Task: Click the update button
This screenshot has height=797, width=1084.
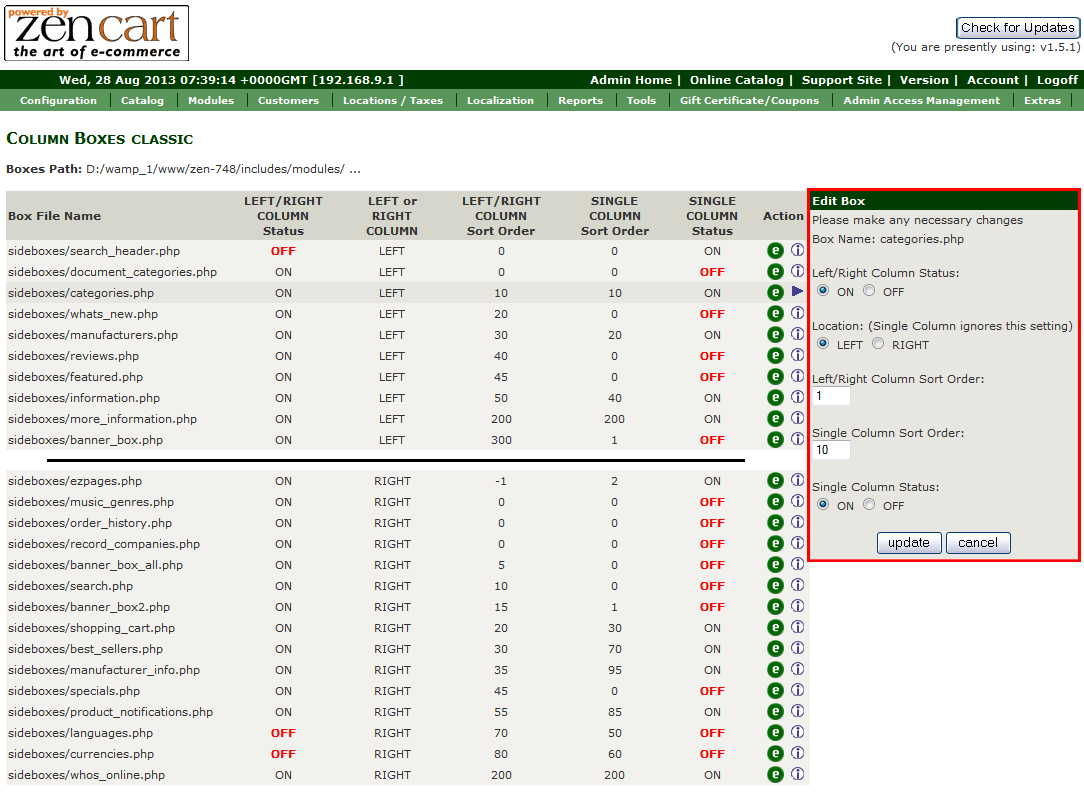Action: (909, 543)
